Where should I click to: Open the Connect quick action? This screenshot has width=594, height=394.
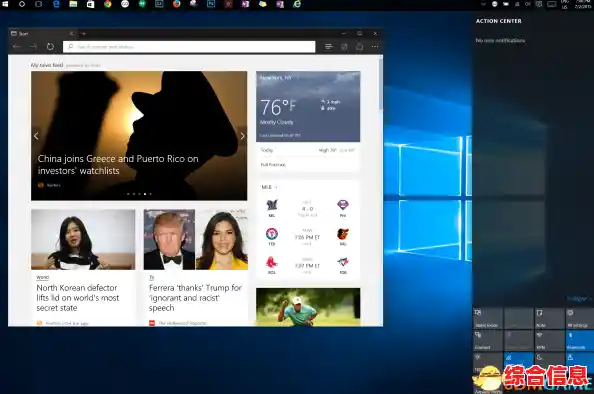pyautogui.click(x=488, y=340)
